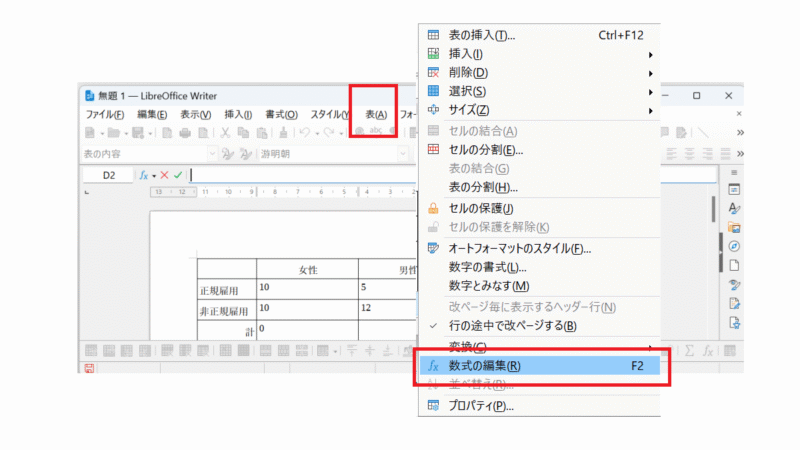Click the redo arrow icon
The height and width of the screenshot is (450, 800).
tap(329, 133)
